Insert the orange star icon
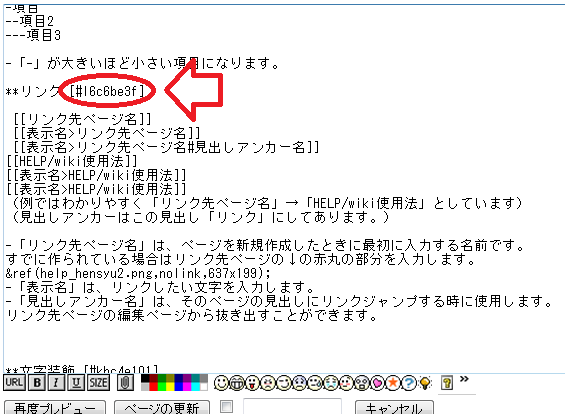 [x=393, y=383]
